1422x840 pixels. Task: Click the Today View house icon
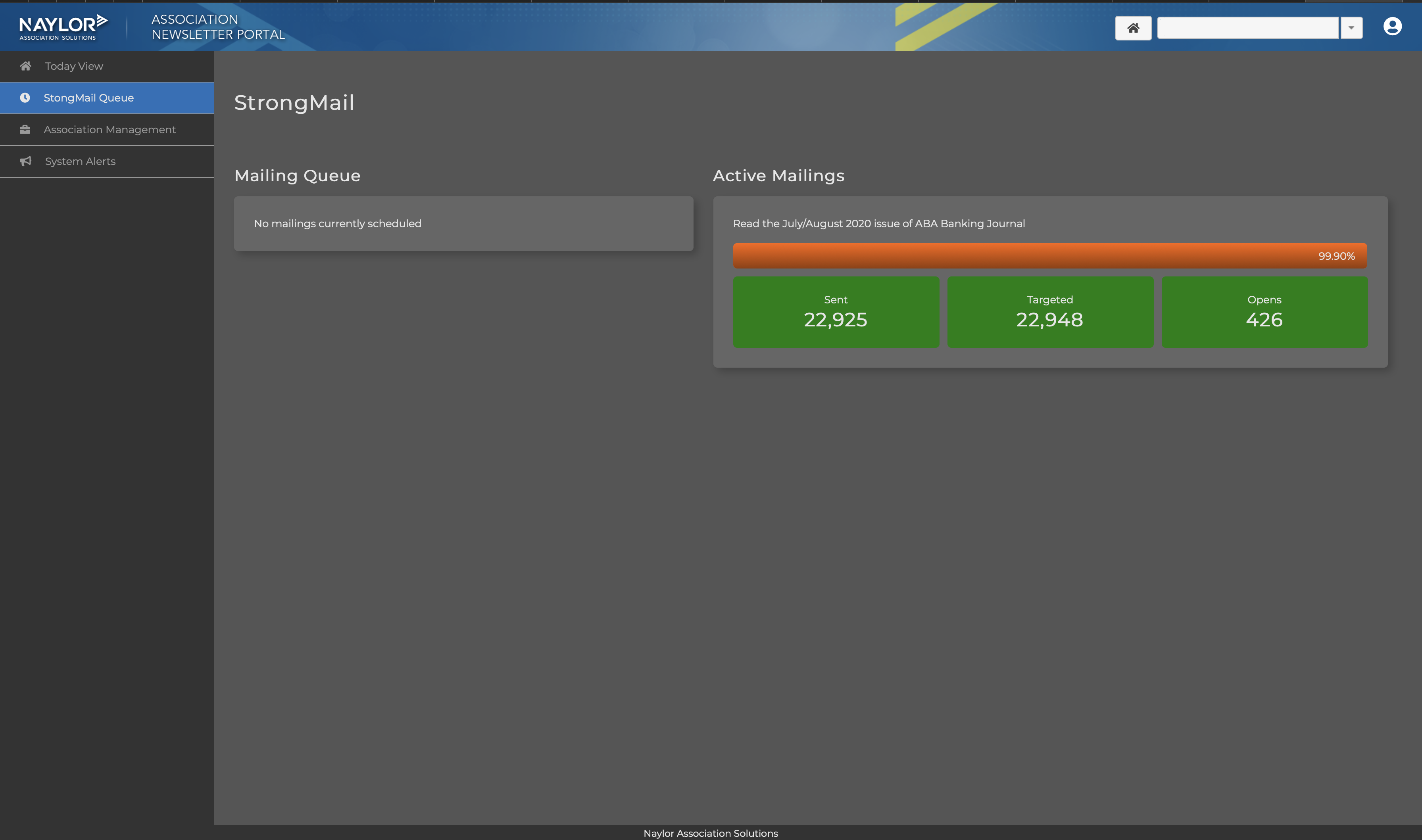coord(25,66)
